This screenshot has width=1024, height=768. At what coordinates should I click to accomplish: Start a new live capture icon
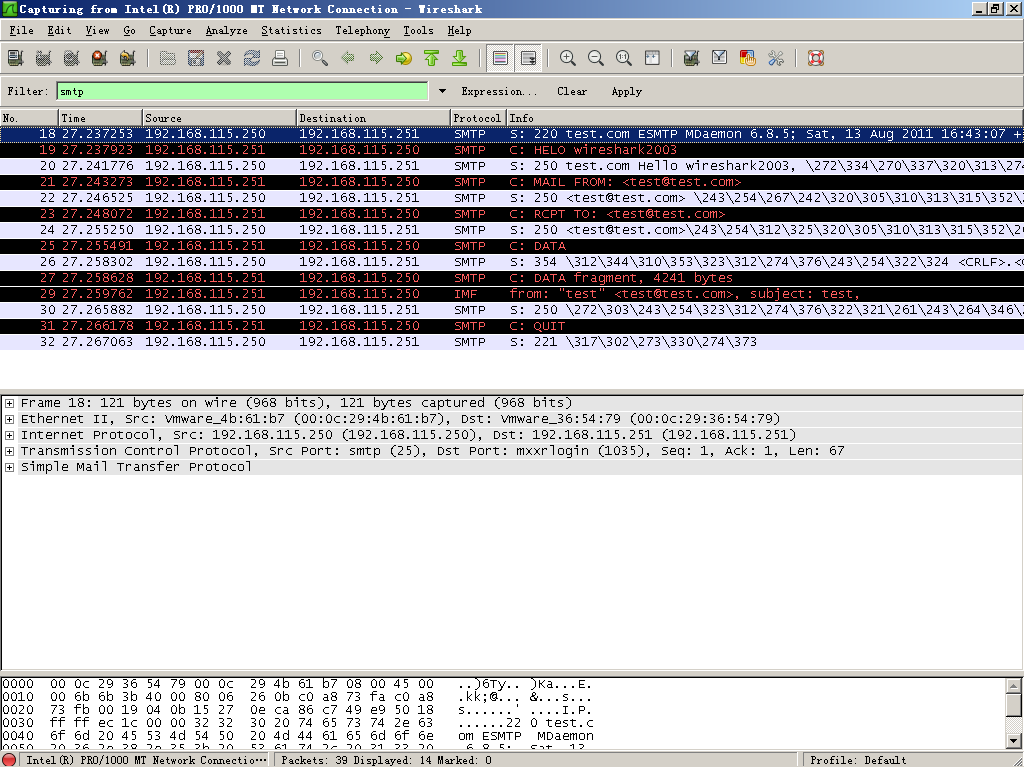coord(72,58)
